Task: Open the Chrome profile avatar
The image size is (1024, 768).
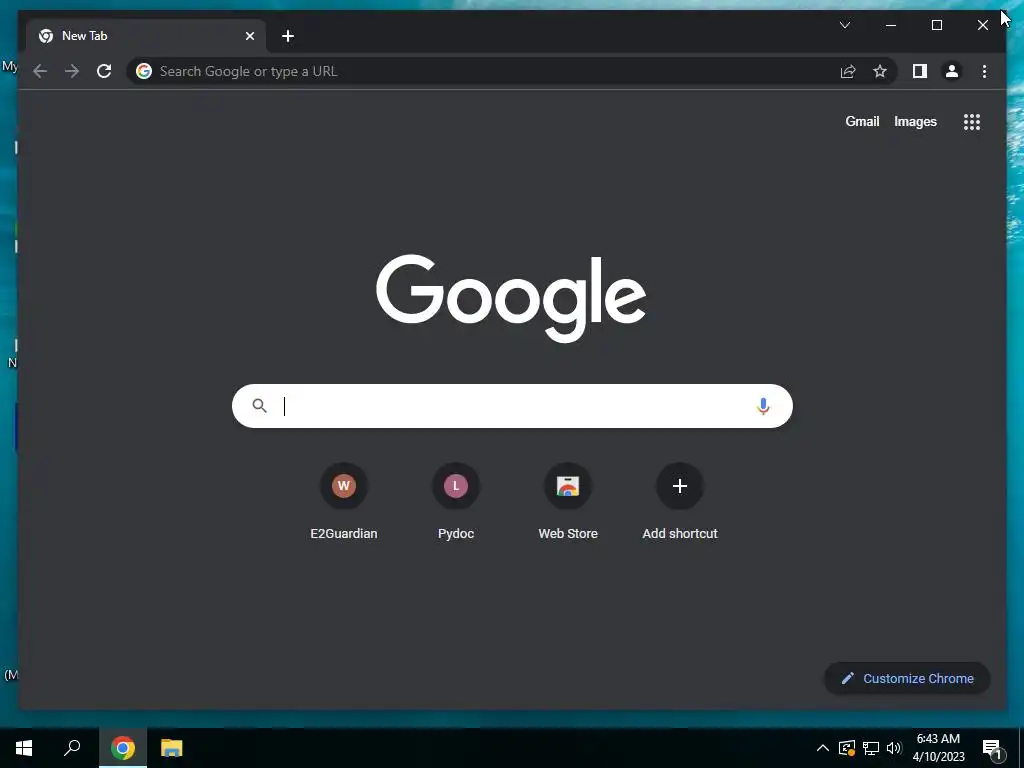Action: [x=952, y=71]
